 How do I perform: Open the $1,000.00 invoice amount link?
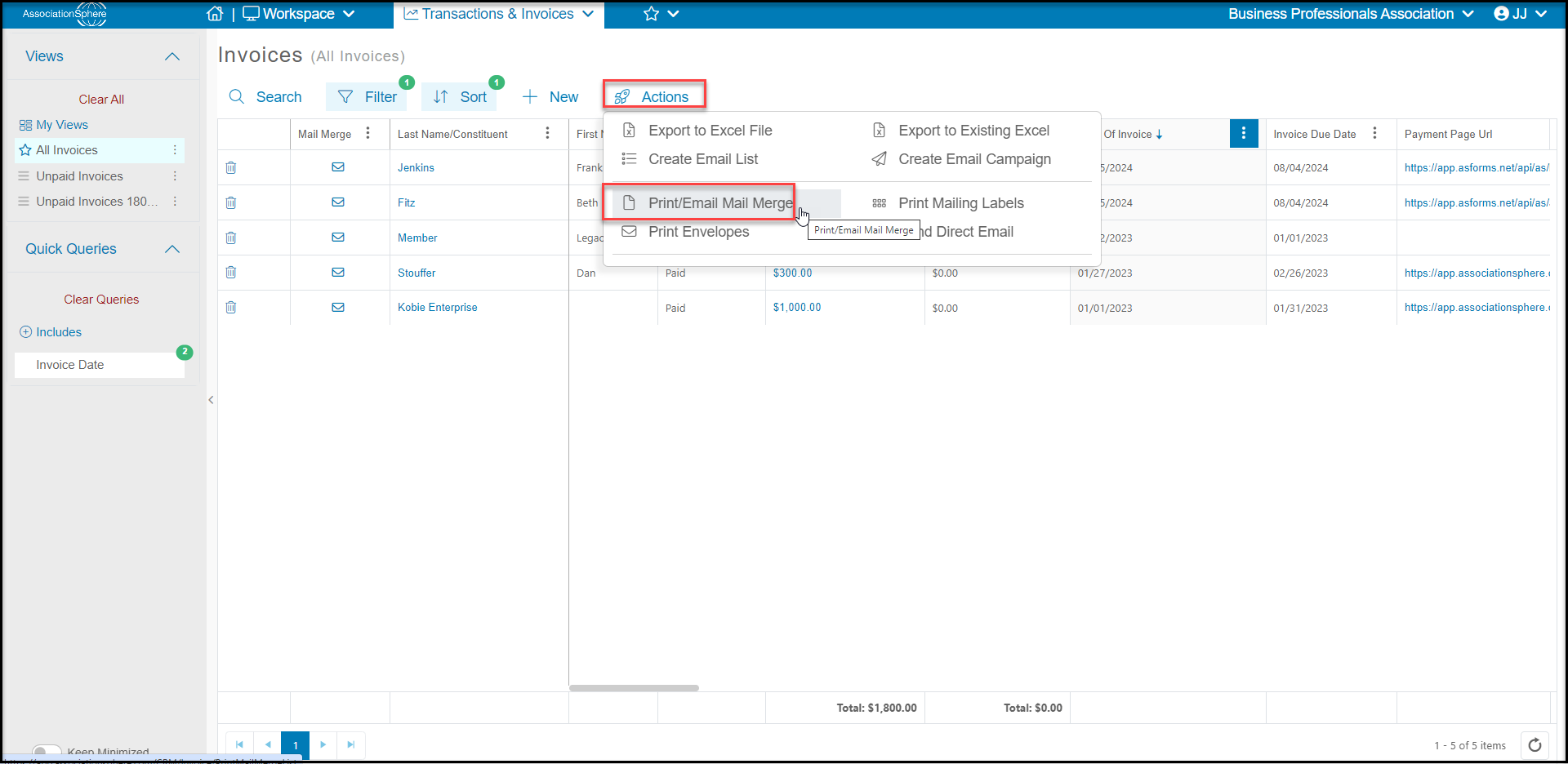click(797, 308)
